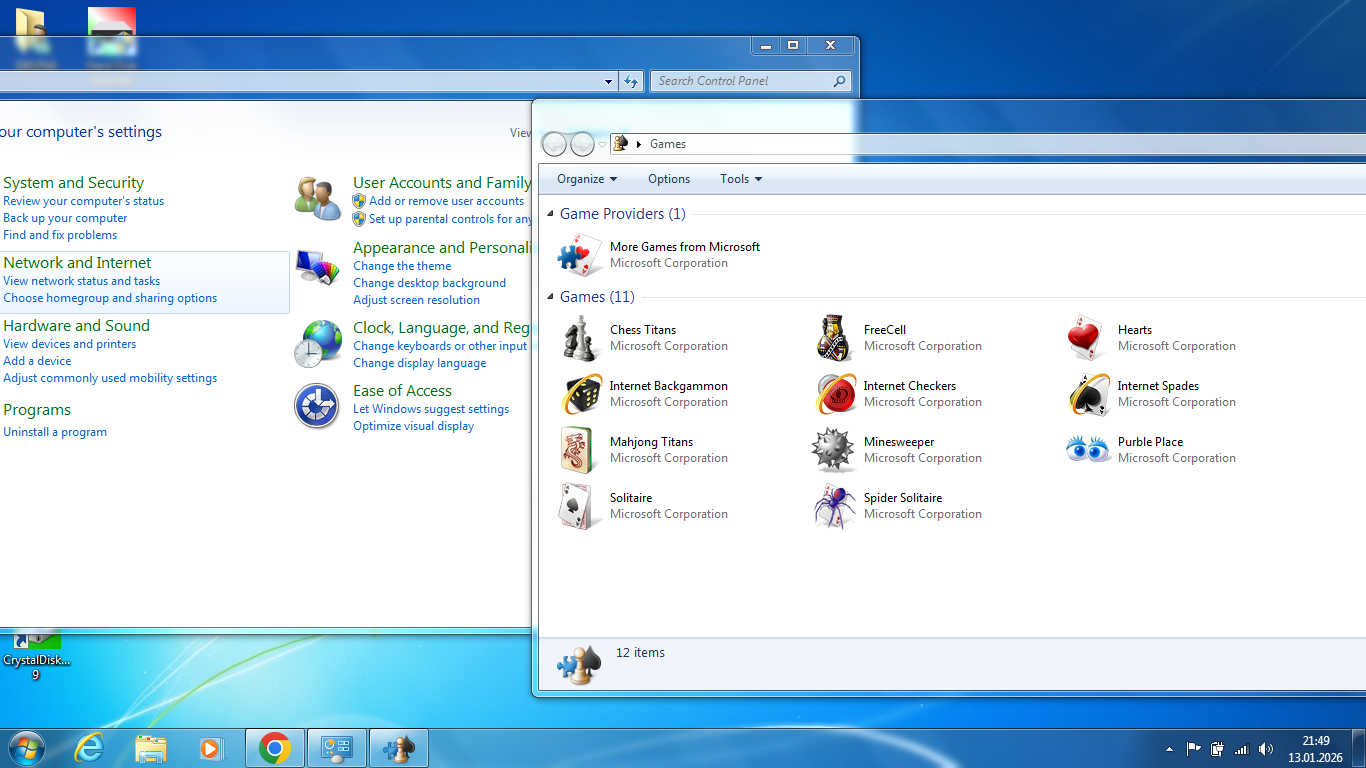Click View network status and tasks link
This screenshot has height=768, width=1366.
(x=81, y=281)
